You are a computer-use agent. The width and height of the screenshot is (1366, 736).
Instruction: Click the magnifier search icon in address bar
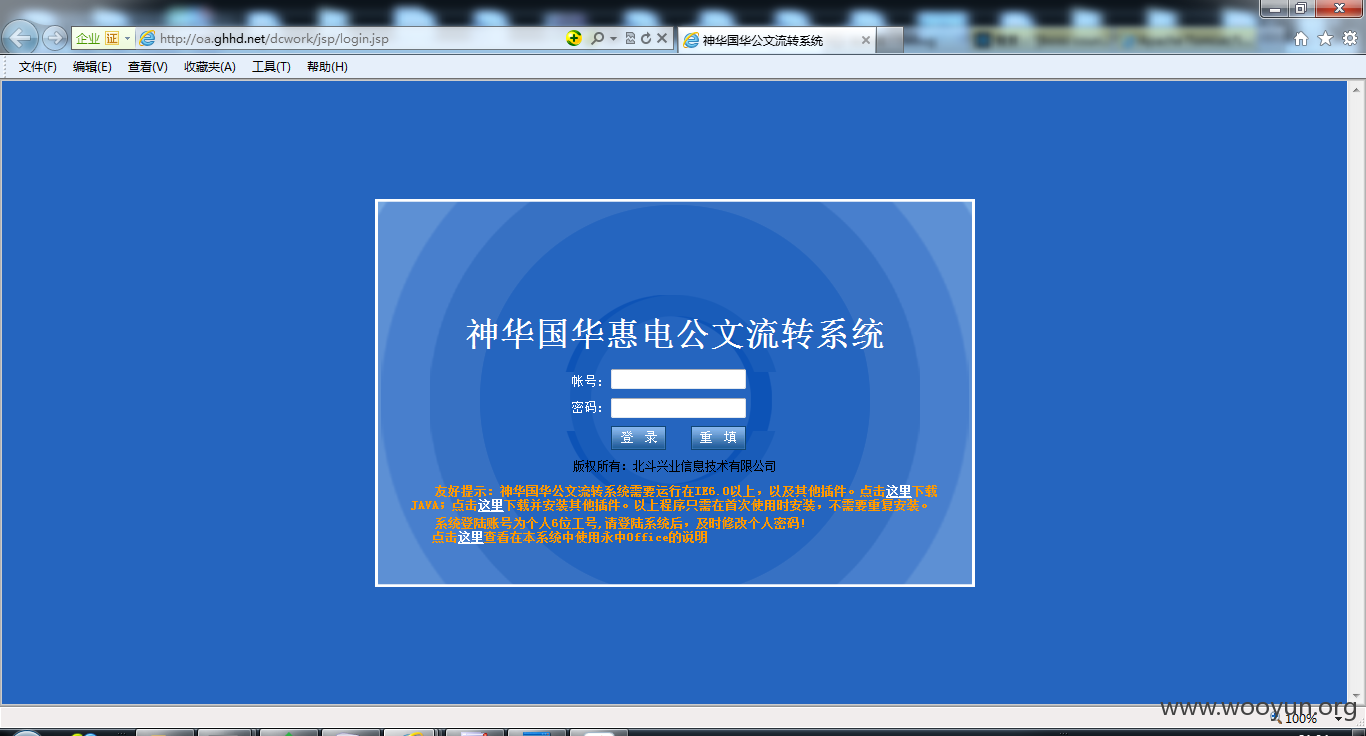click(597, 38)
